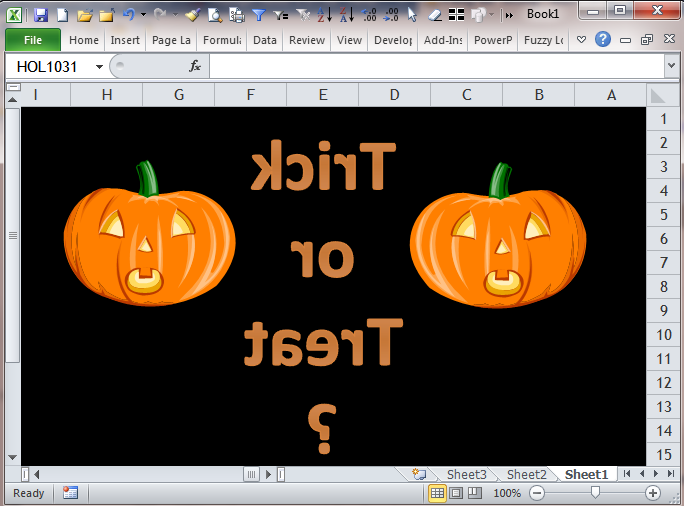Select the Format Painter brush icon
Screen dimensions: 684x506
(x=192, y=15)
